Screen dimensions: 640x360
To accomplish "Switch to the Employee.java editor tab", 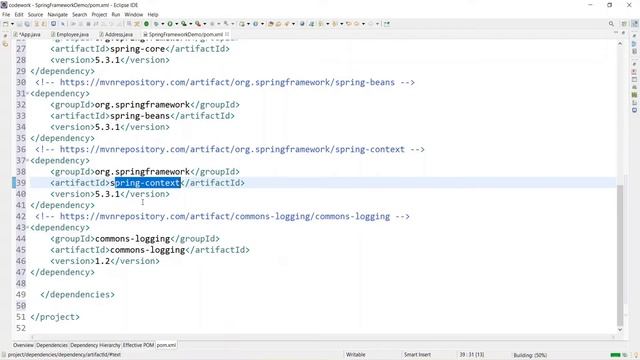I will click(70, 34).
